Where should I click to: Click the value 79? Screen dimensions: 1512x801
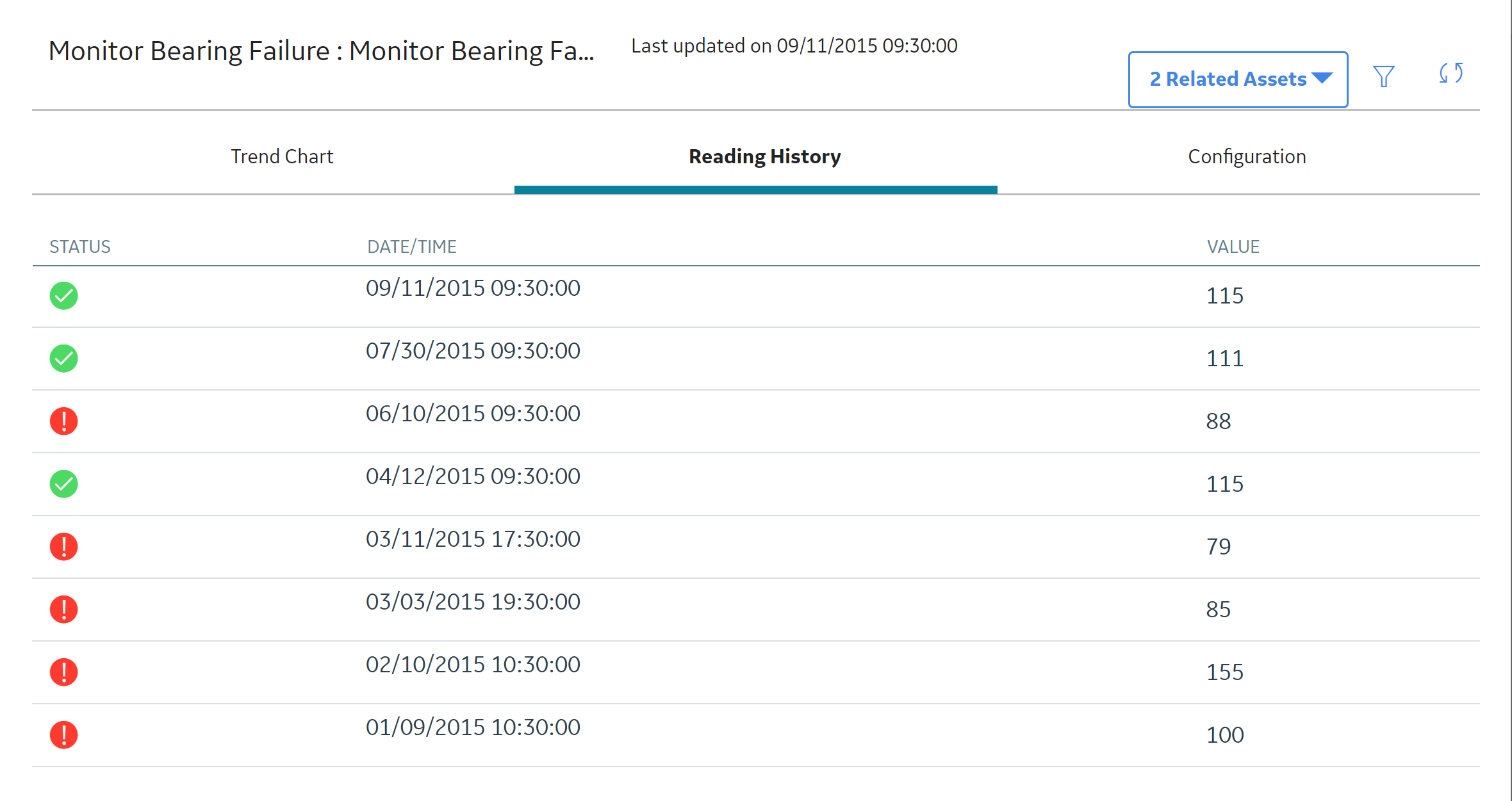tap(1219, 547)
